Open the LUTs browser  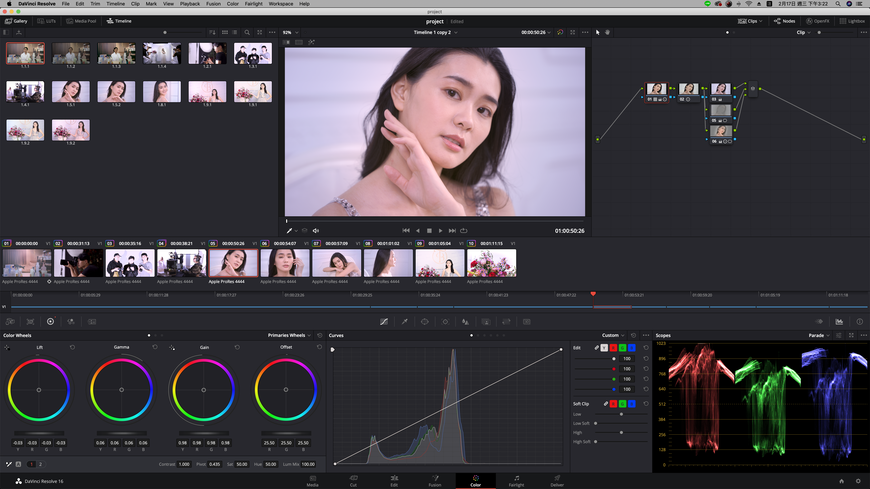49,20
